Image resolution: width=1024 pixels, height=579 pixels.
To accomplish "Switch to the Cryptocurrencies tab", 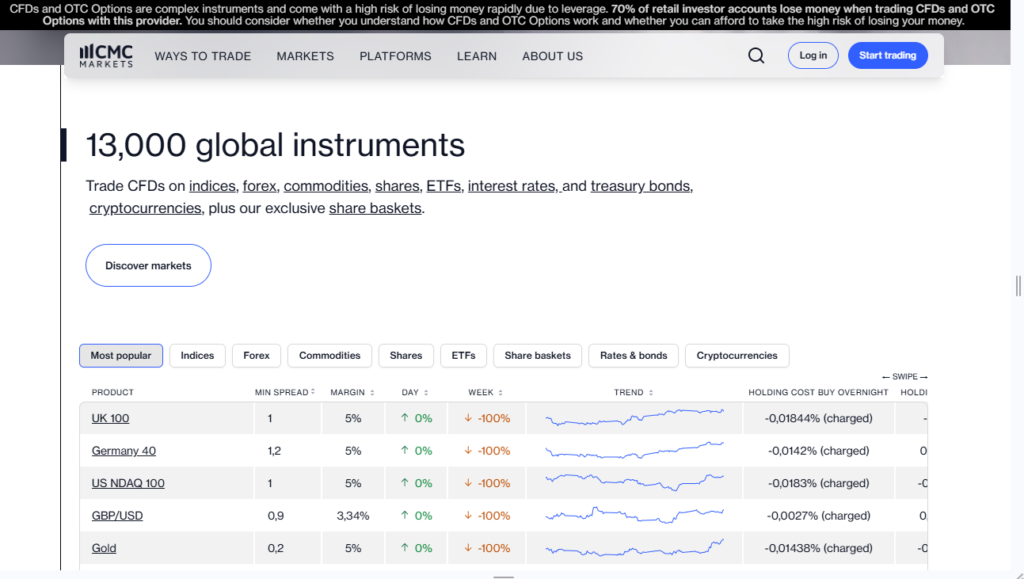I will [x=737, y=355].
